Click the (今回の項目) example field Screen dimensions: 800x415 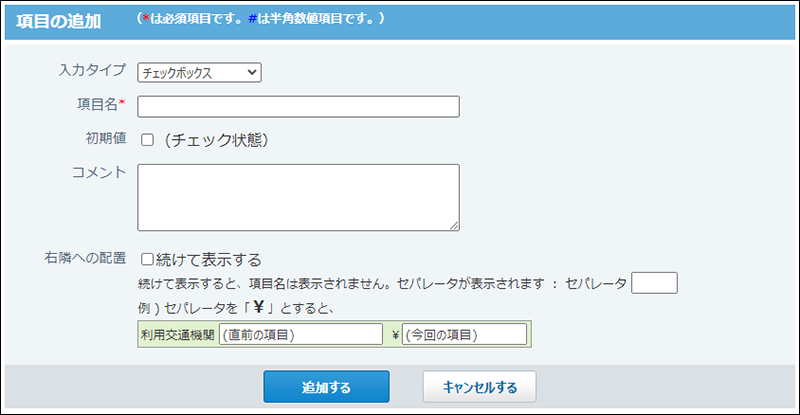pos(464,334)
